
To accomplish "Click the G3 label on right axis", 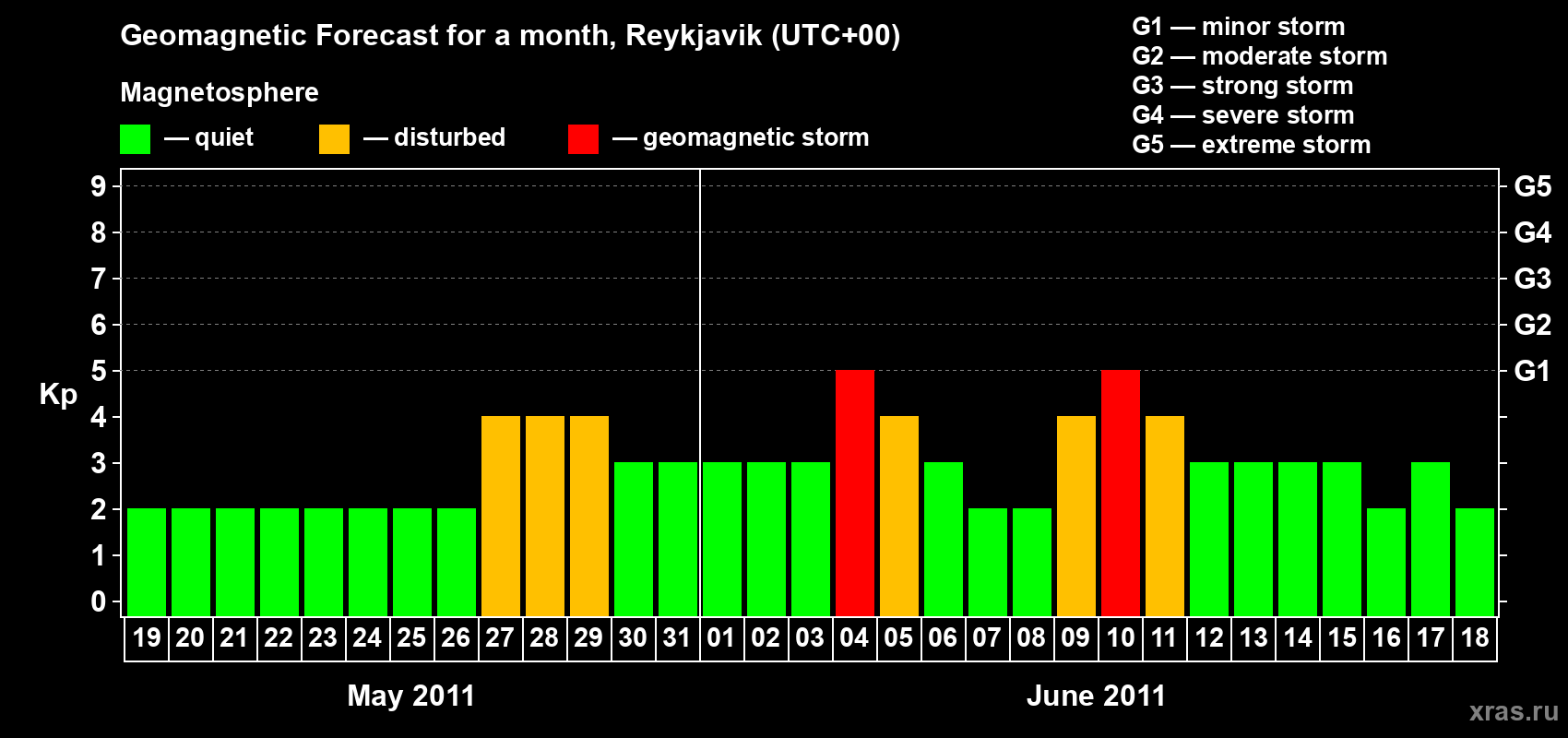I will [x=1533, y=279].
